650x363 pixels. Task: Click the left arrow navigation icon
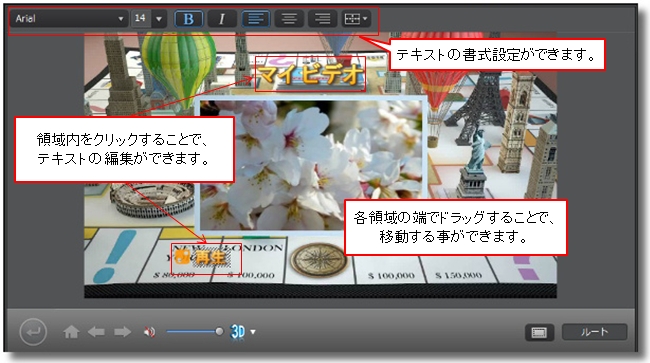tap(96, 332)
